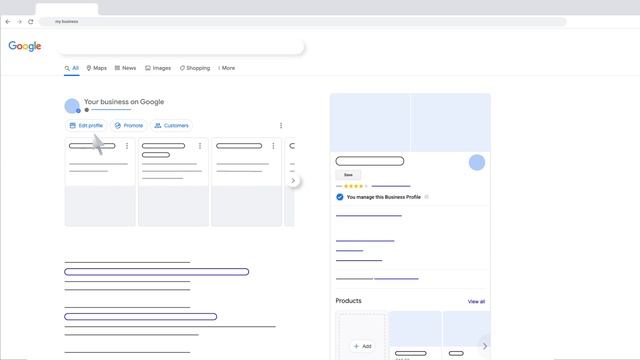This screenshot has width=640, height=360.
Task: Open the first card's three-dot menu
Action: click(127, 146)
